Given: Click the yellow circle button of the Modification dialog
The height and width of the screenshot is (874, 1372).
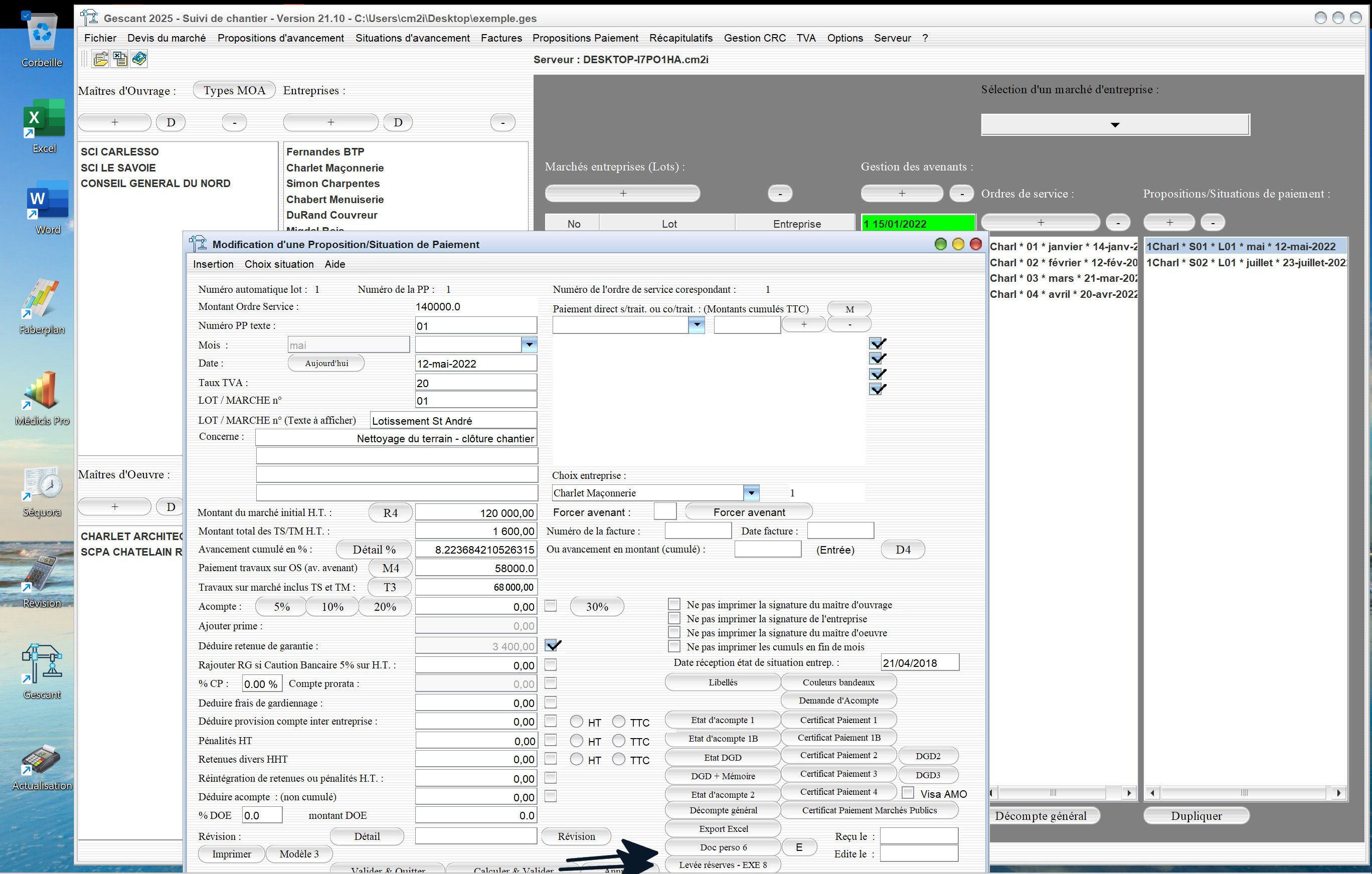Looking at the screenshot, I should [x=958, y=244].
